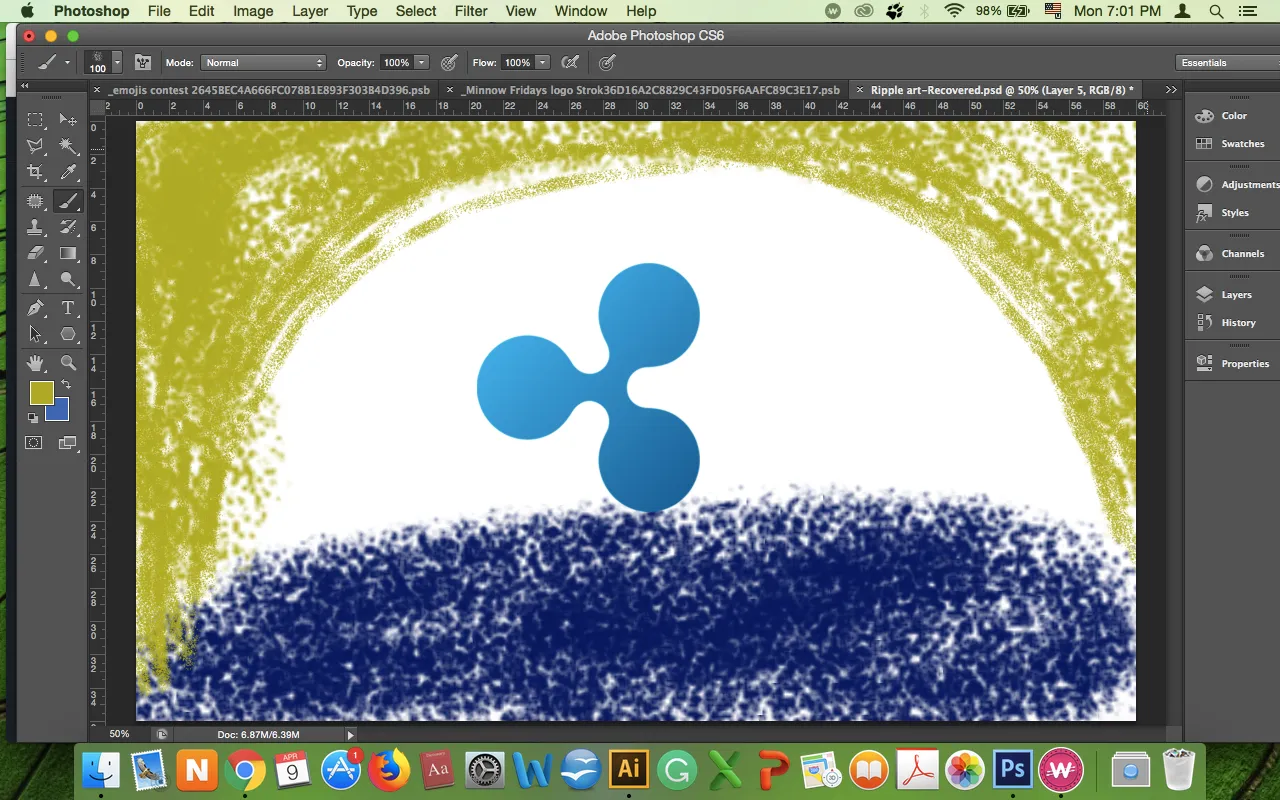Expand the collapsed right panels

[x=1171, y=89]
